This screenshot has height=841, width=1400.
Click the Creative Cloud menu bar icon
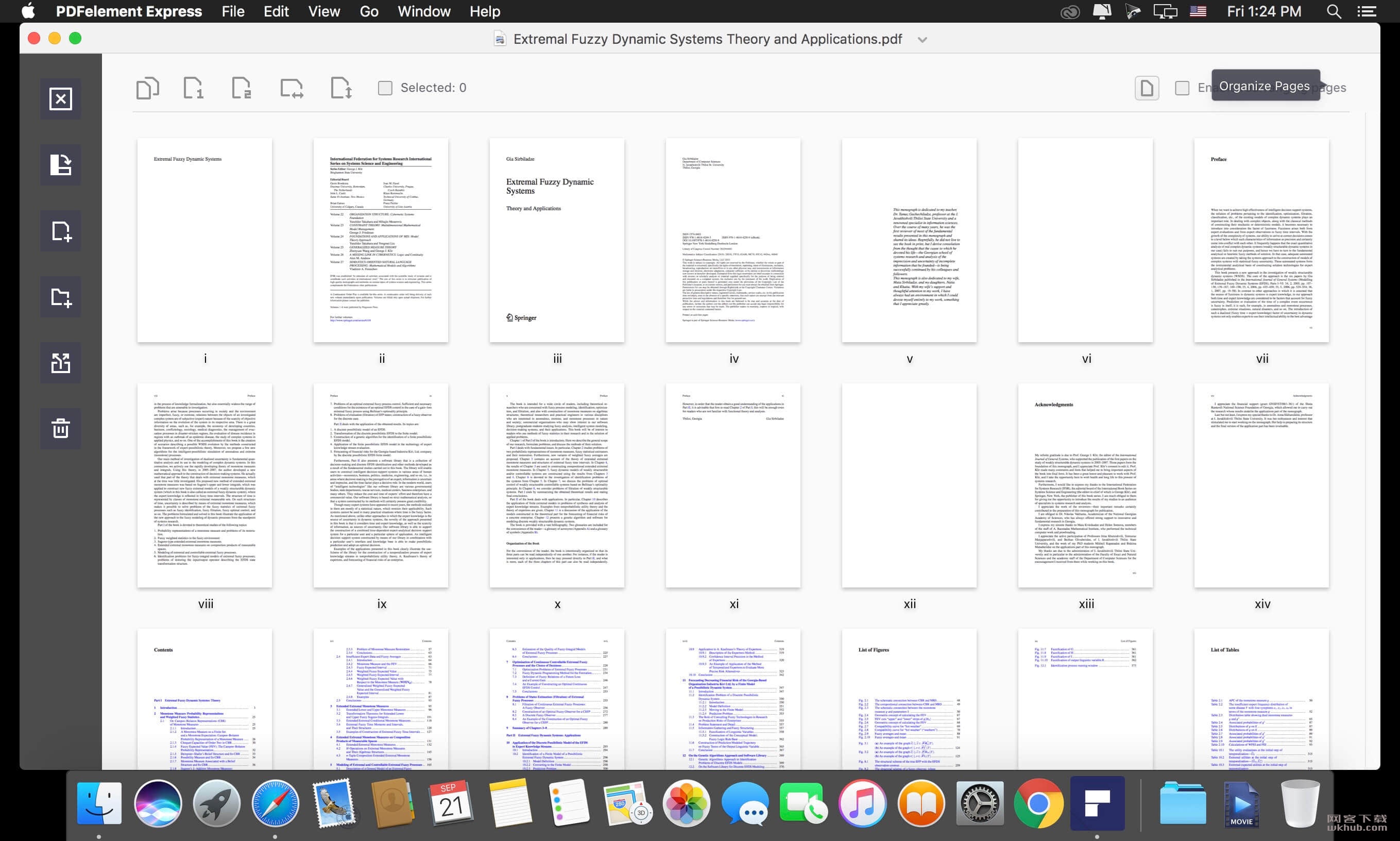[x=1070, y=11]
